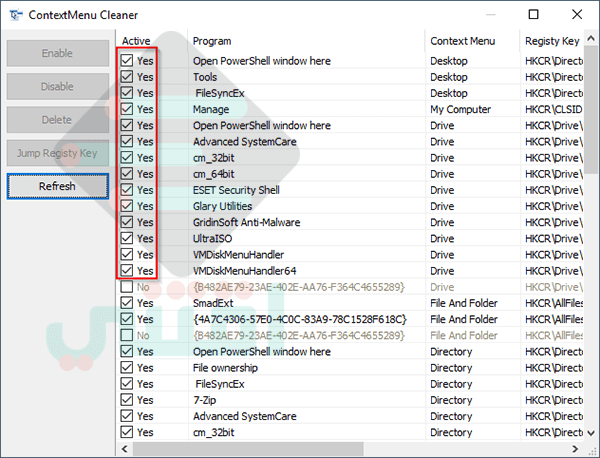Click the vertical scrollbar down arrow

click(591, 433)
